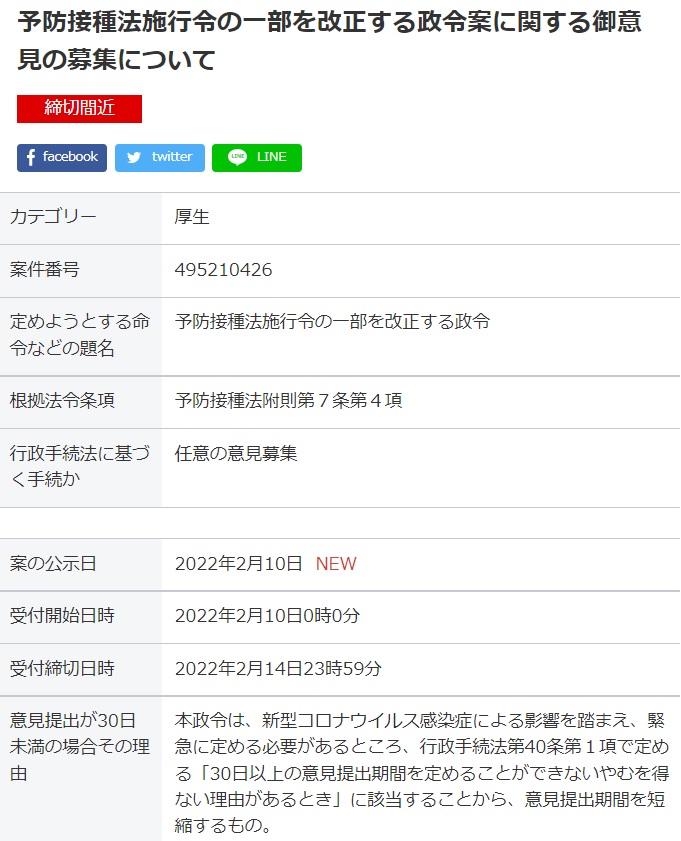681x841 pixels.
Task: Click the red 締切間近 badge
Action: pos(79,109)
